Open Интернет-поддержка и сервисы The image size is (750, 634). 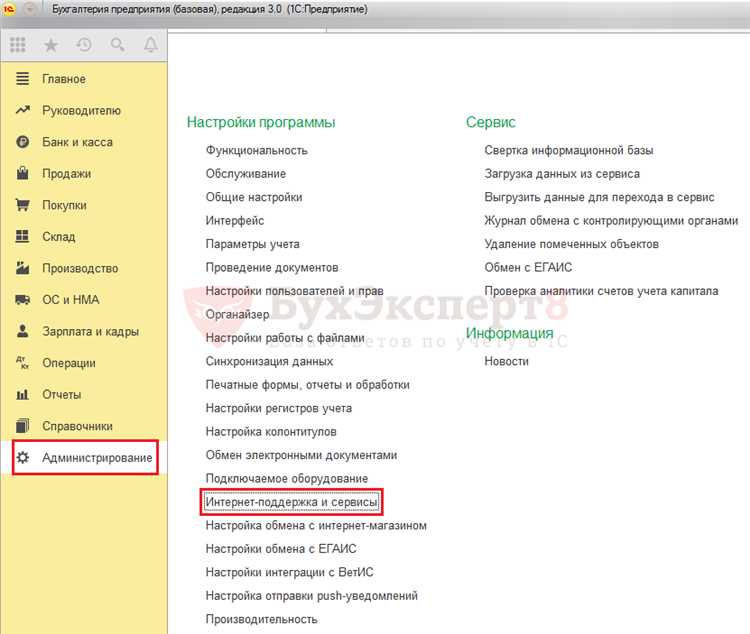click(291, 502)
